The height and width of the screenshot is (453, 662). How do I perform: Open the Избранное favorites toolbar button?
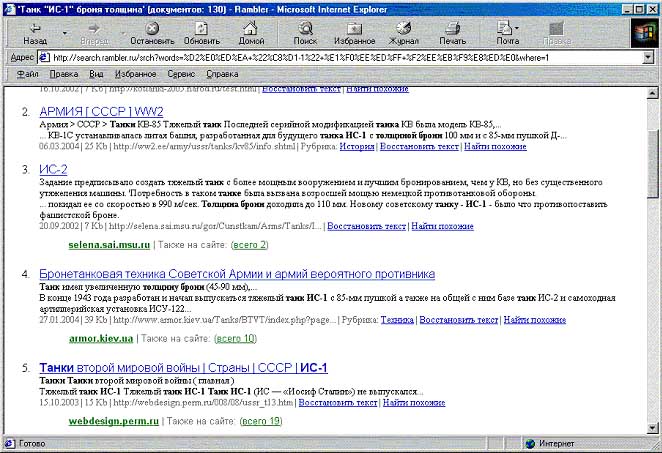[354, 34]
